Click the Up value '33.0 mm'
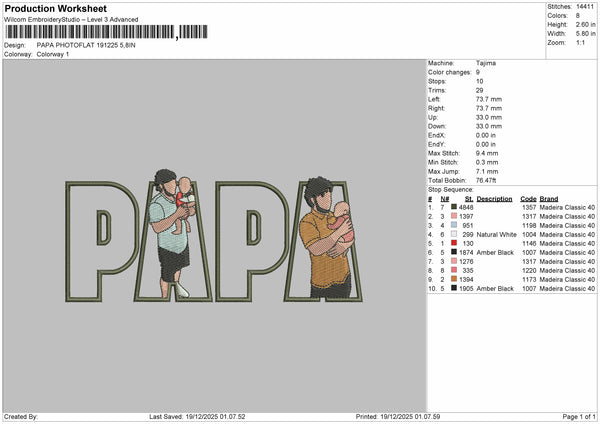The height and width of the screenshot is (424, 600). coord(489,117)
